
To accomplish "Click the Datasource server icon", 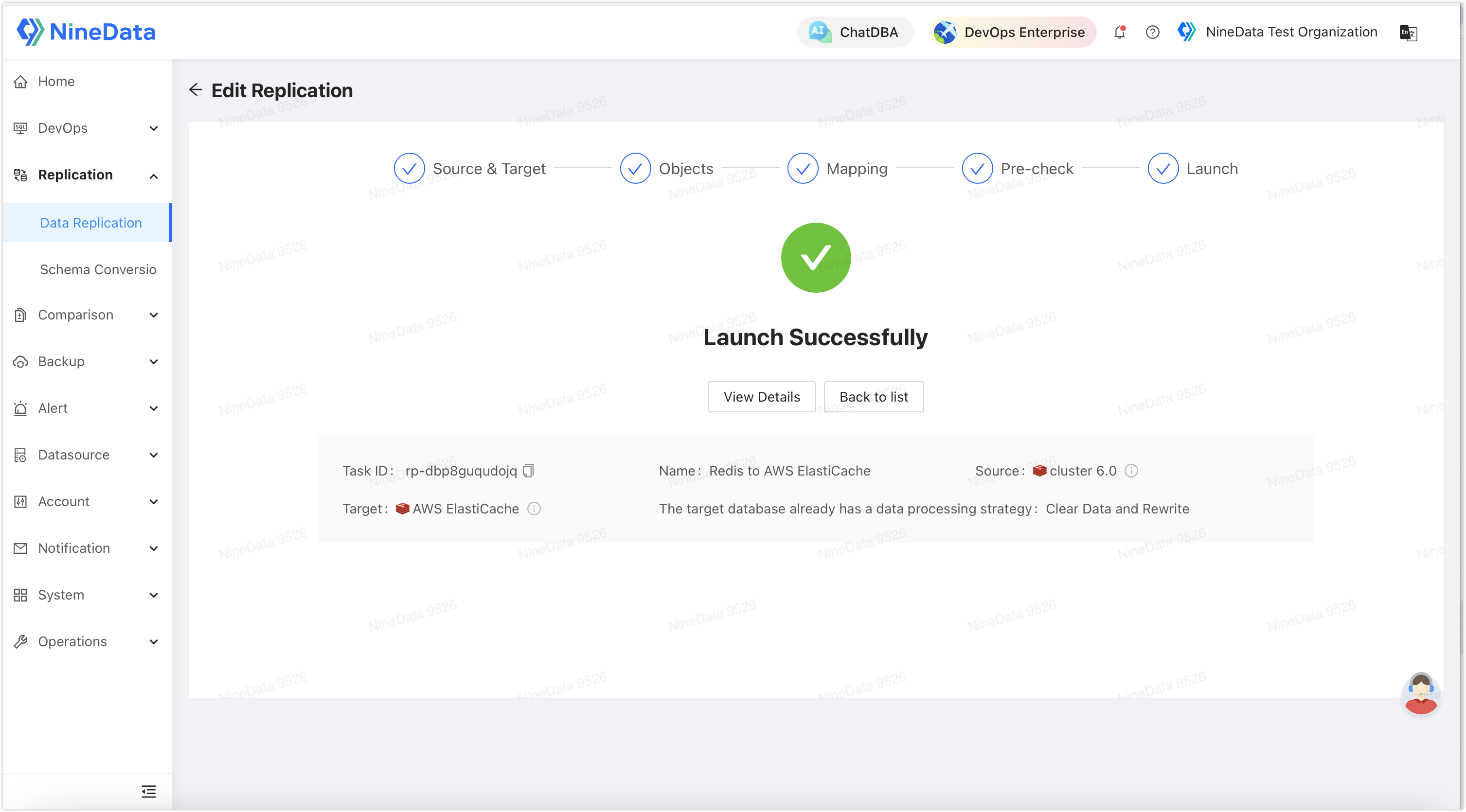I will (20, 455).
